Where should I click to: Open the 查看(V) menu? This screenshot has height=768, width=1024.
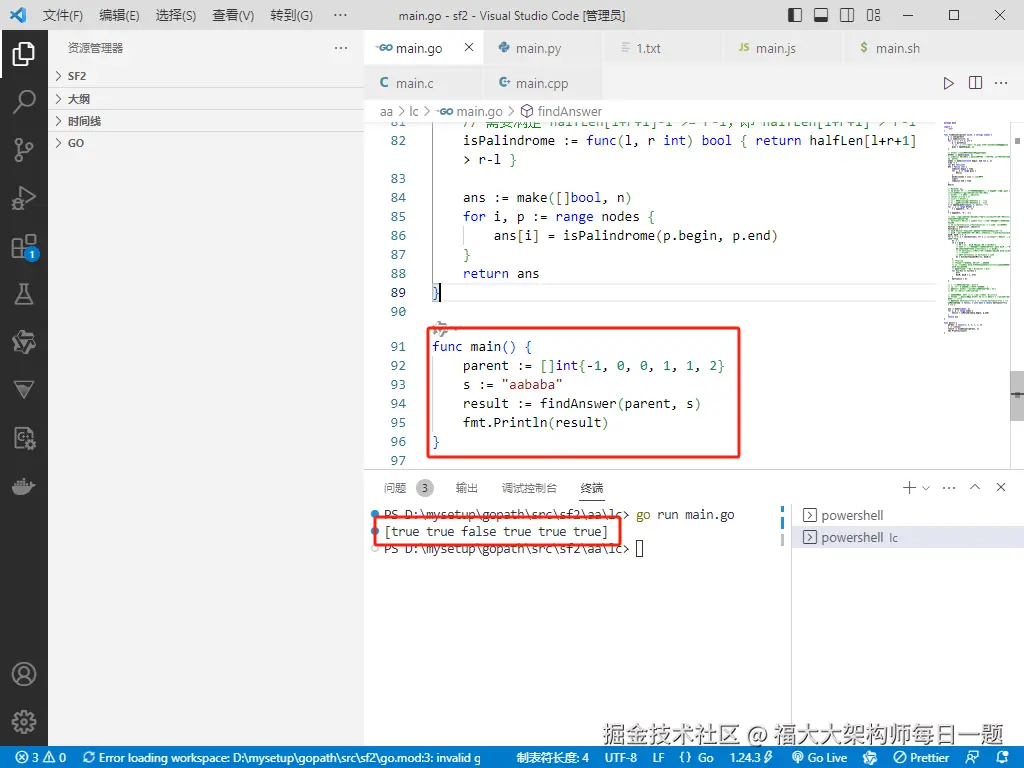(x=232, y=15)
